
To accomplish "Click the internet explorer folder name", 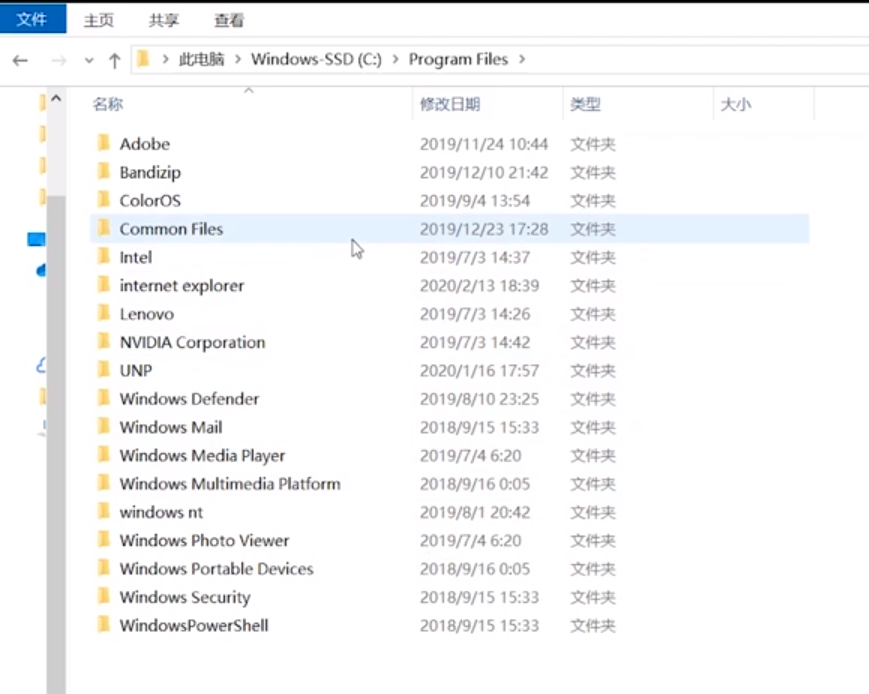I will tap(182, 285).
